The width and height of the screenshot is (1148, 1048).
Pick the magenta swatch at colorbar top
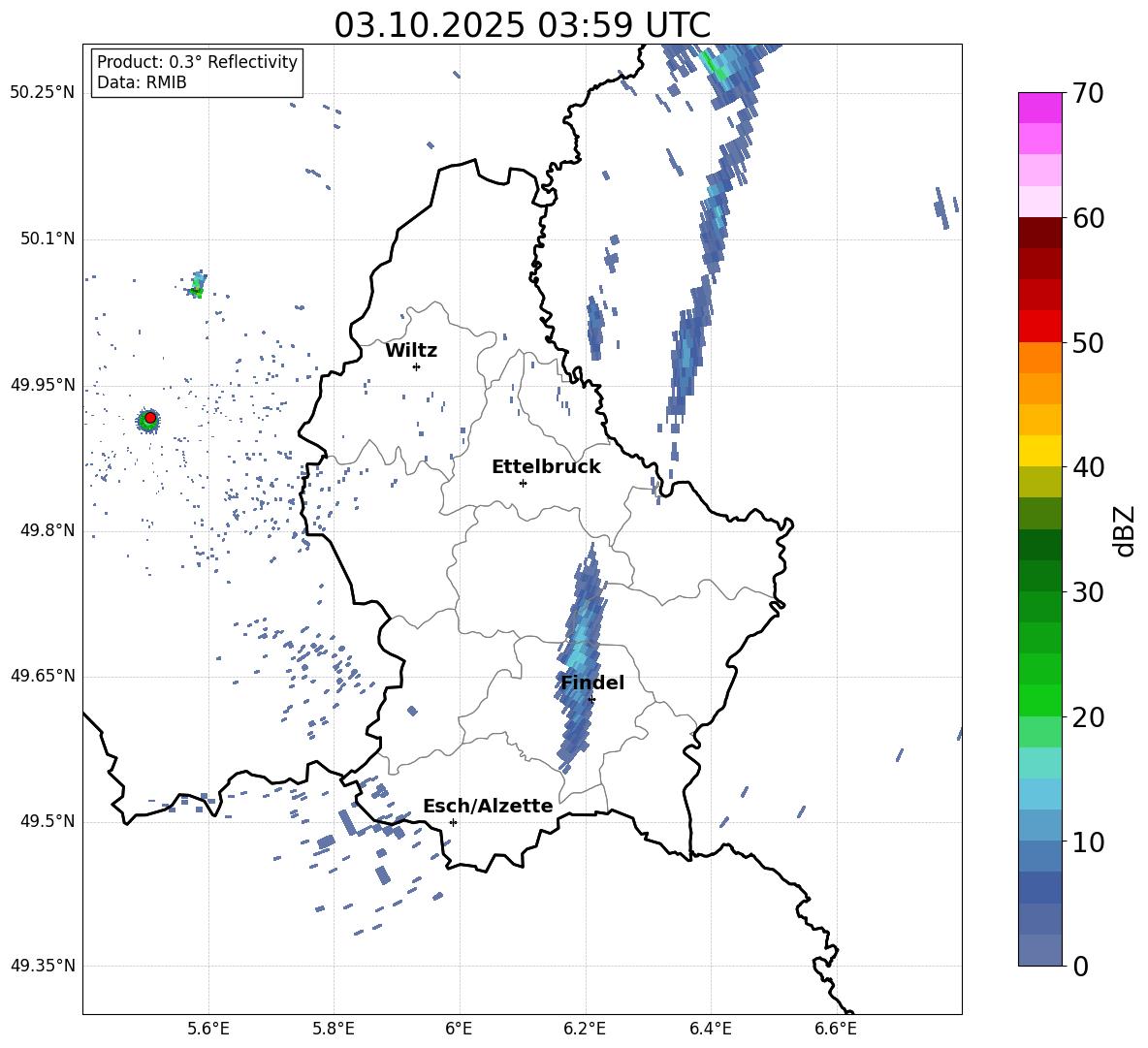pos(1039,108)
